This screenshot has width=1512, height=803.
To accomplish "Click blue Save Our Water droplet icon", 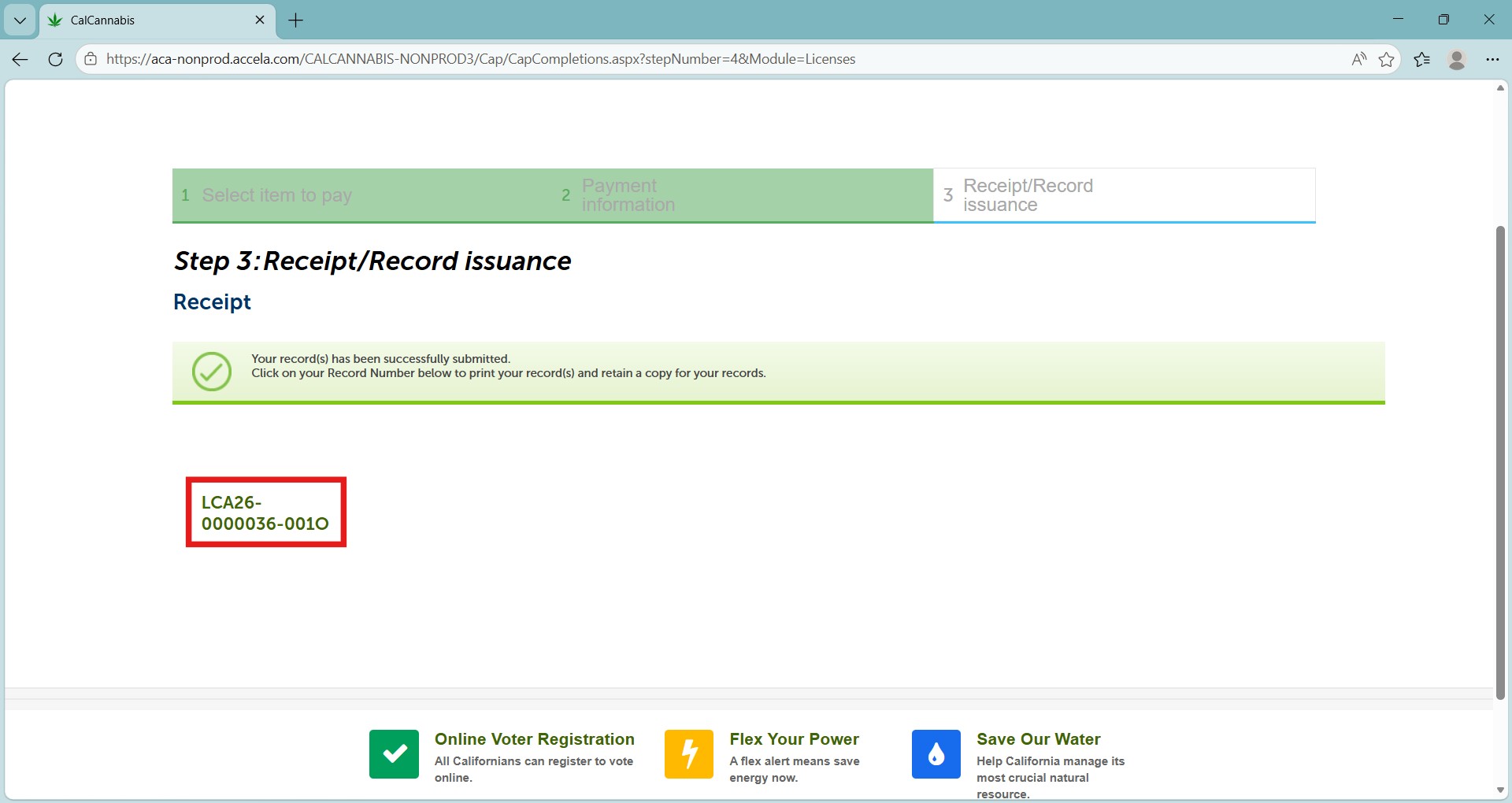I will coord(936,754).
